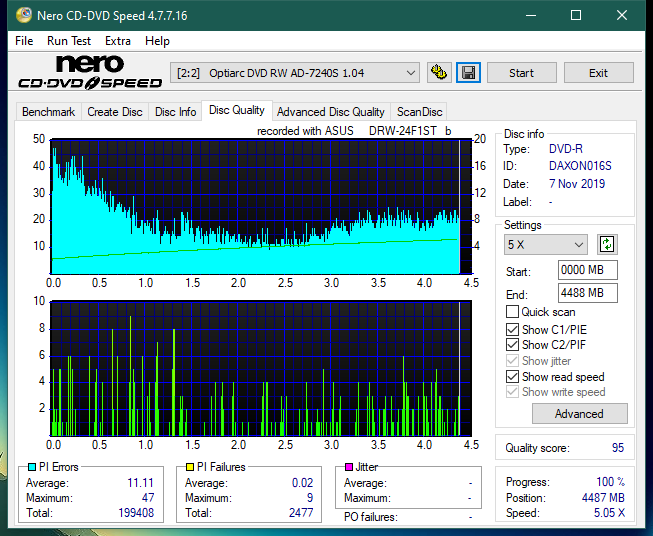Click the Advanced settings button
Viewport: 653px width, 536px height.
(579, 414)
